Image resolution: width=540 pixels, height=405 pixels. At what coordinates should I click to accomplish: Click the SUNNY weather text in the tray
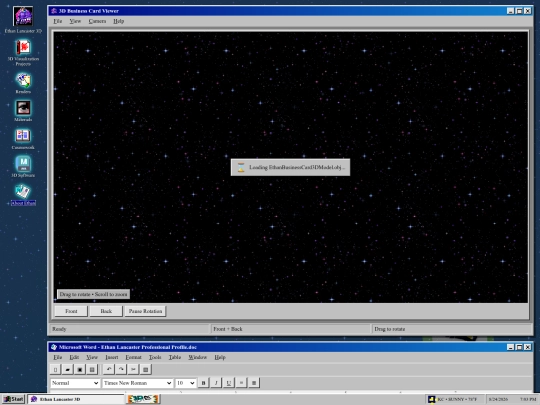[x=457, y=399]
